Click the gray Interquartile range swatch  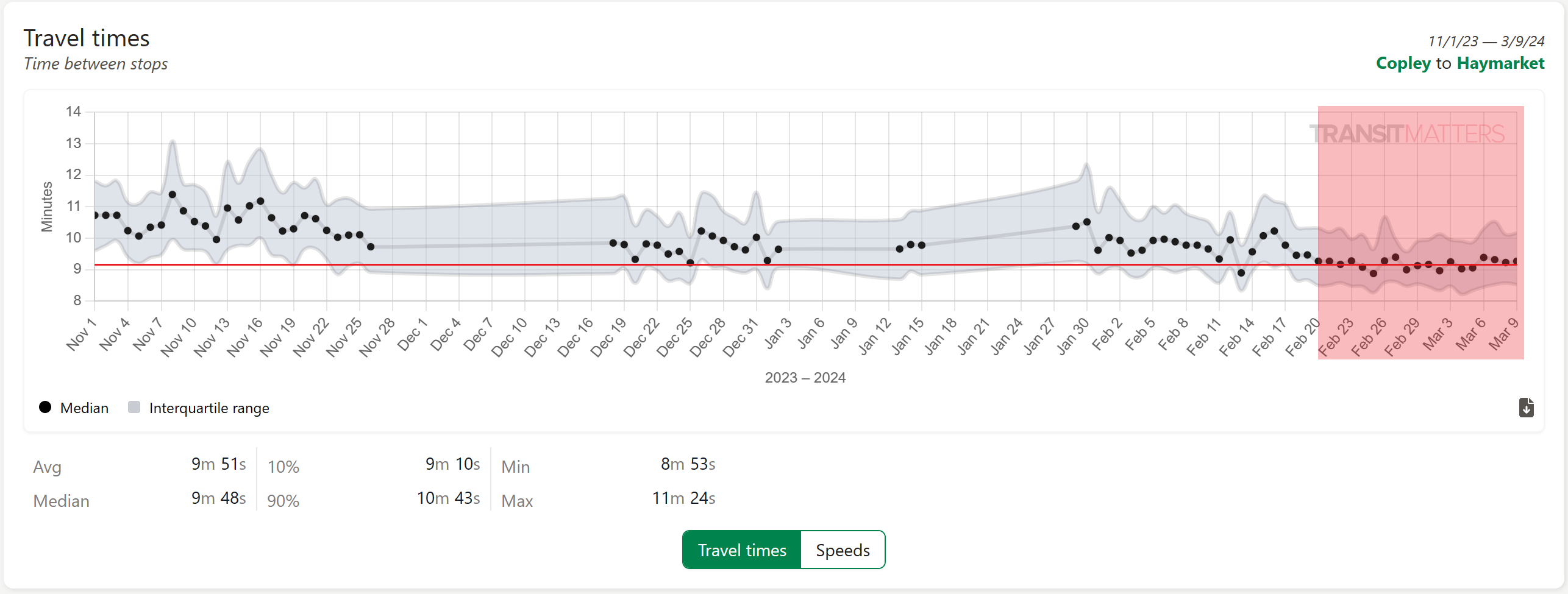[134, 408]
